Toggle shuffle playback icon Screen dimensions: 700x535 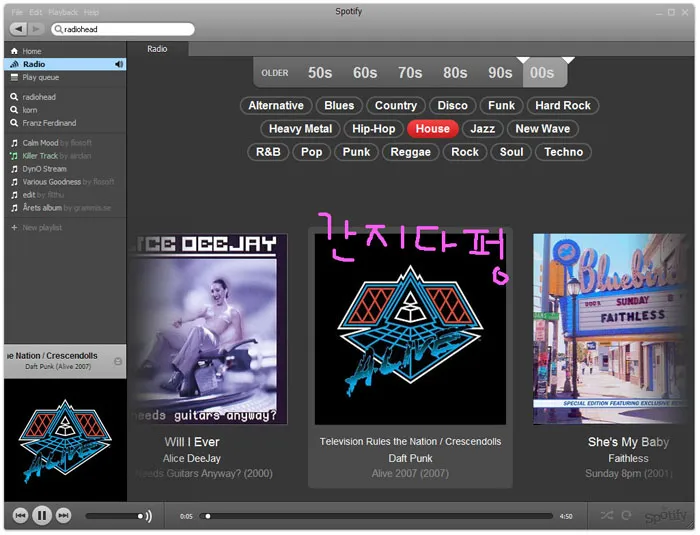coord(606,516)
